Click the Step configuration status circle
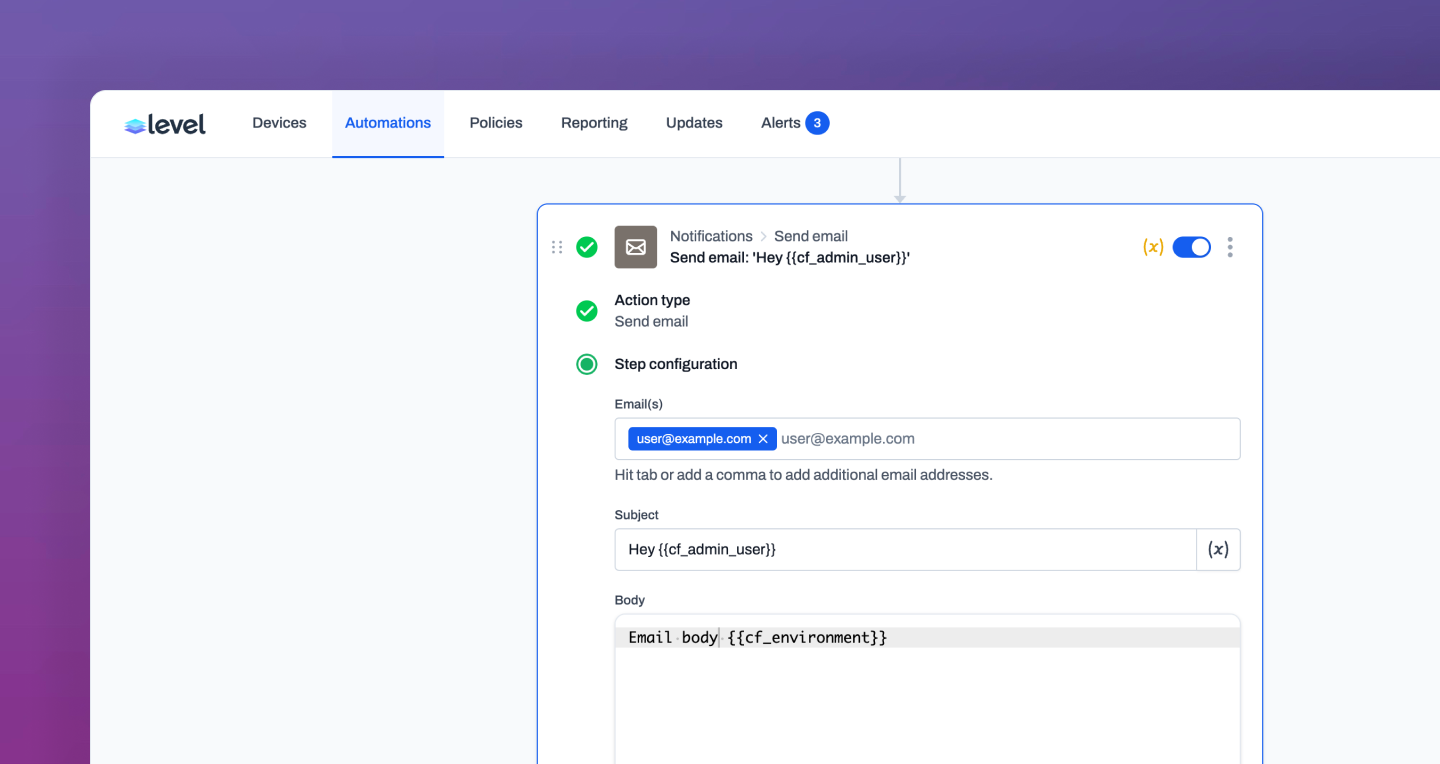 pos(587,364)
